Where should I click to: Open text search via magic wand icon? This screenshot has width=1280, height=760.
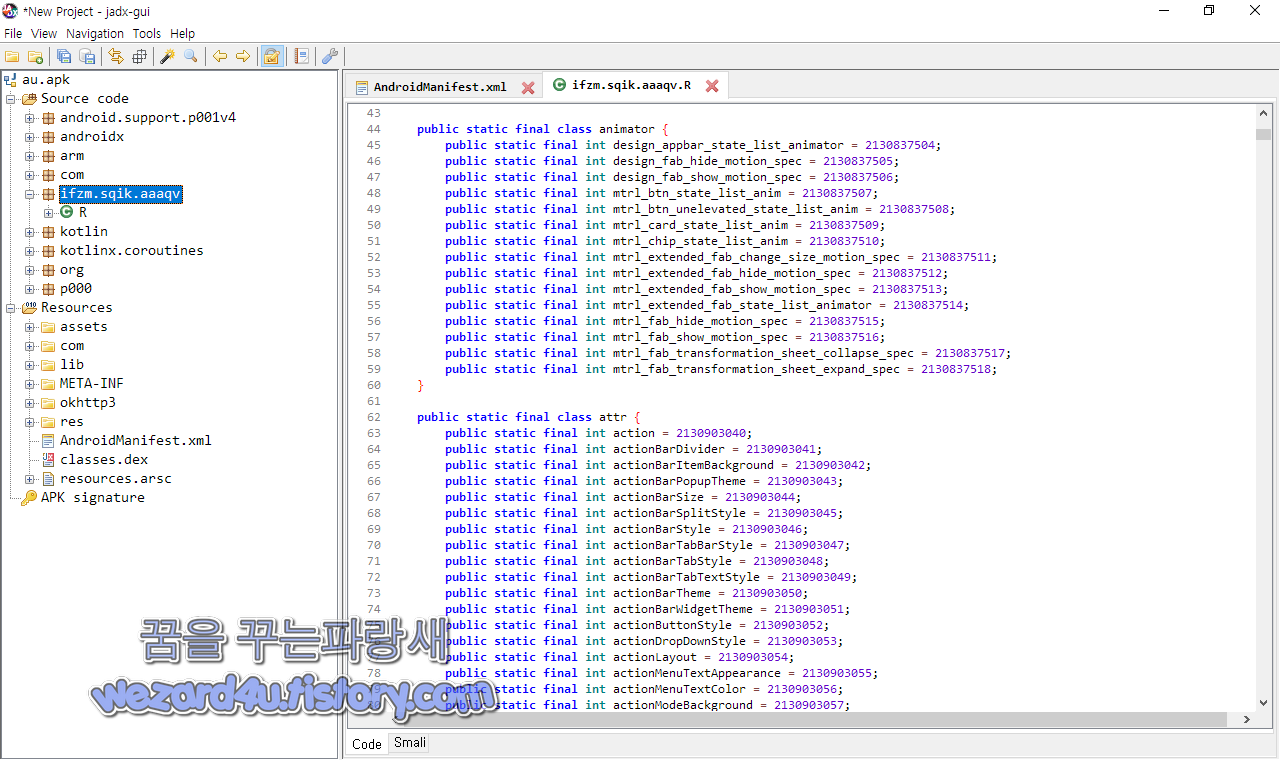coord(168,57)
